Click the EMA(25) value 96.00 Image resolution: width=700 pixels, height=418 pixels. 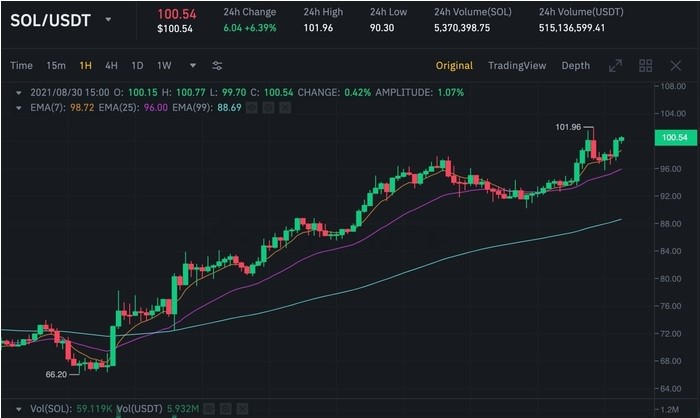tap(156, 108)
